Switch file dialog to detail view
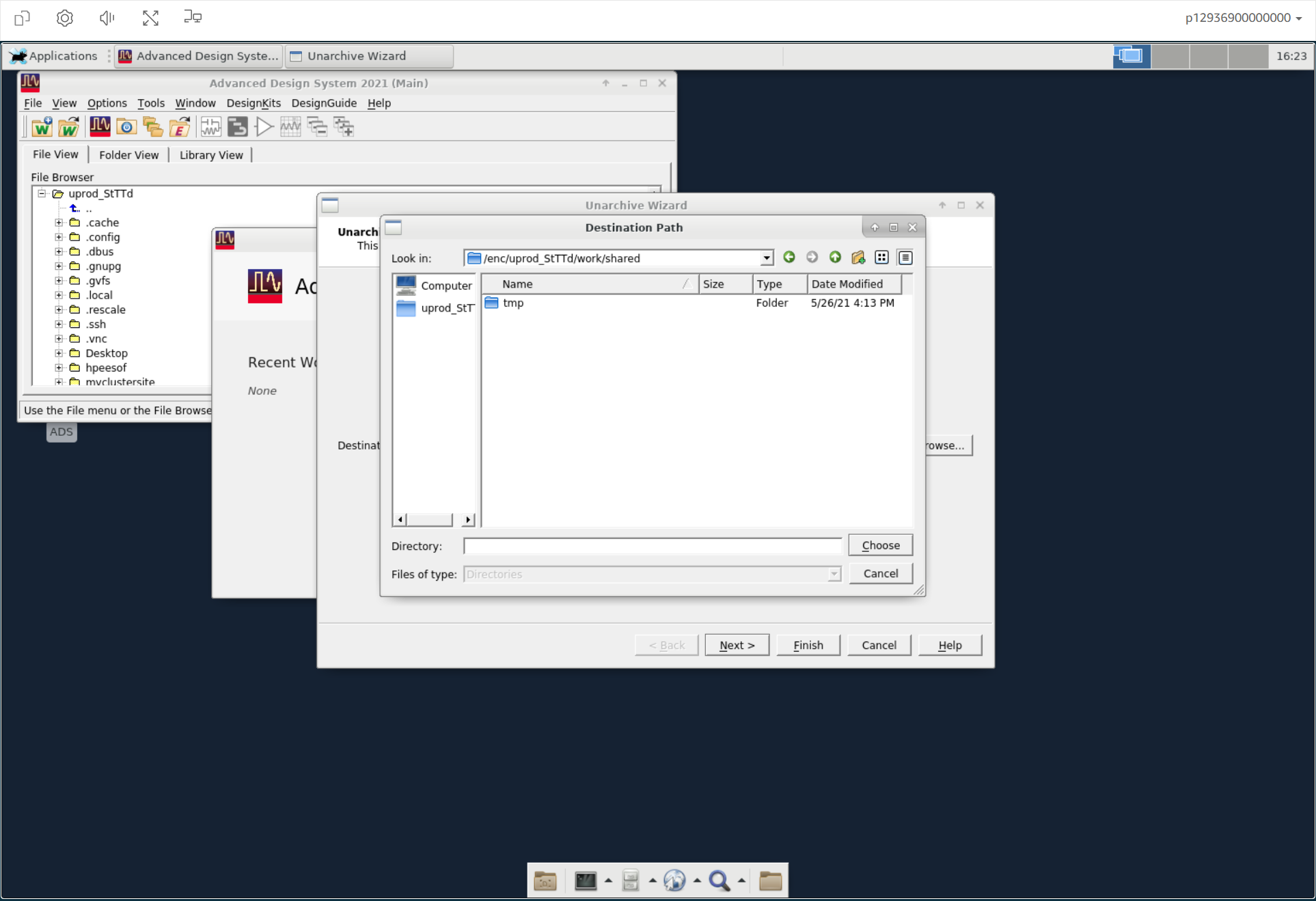This screenshot has height=901, width=1316. [905, 258]
